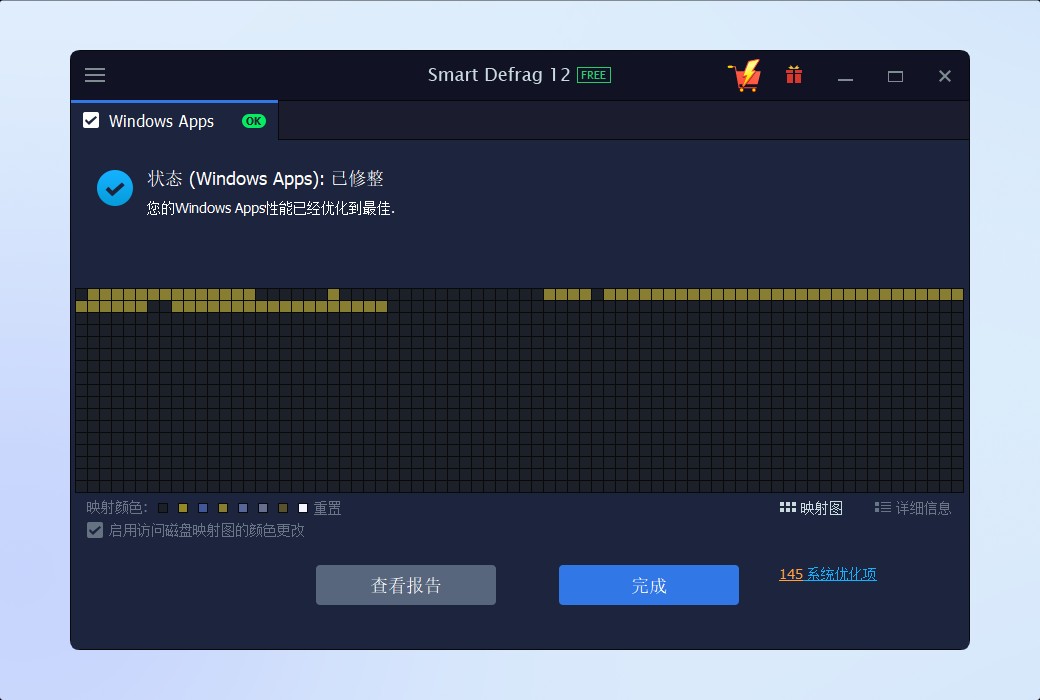
Task: Click the 查看报告 button
Action: point(406,585)
